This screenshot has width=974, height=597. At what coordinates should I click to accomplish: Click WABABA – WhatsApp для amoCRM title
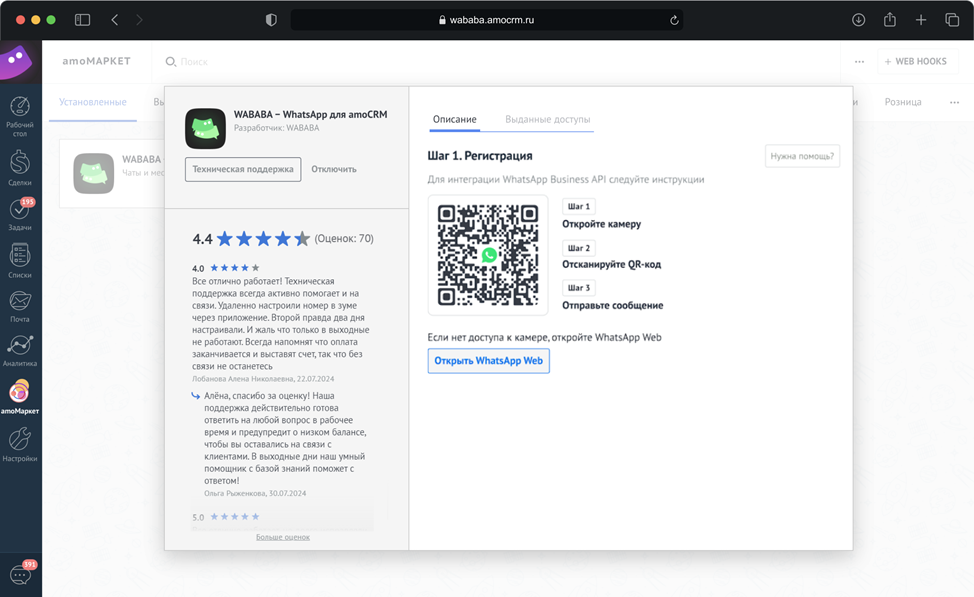pyautogui.click(x=311, y=114)
